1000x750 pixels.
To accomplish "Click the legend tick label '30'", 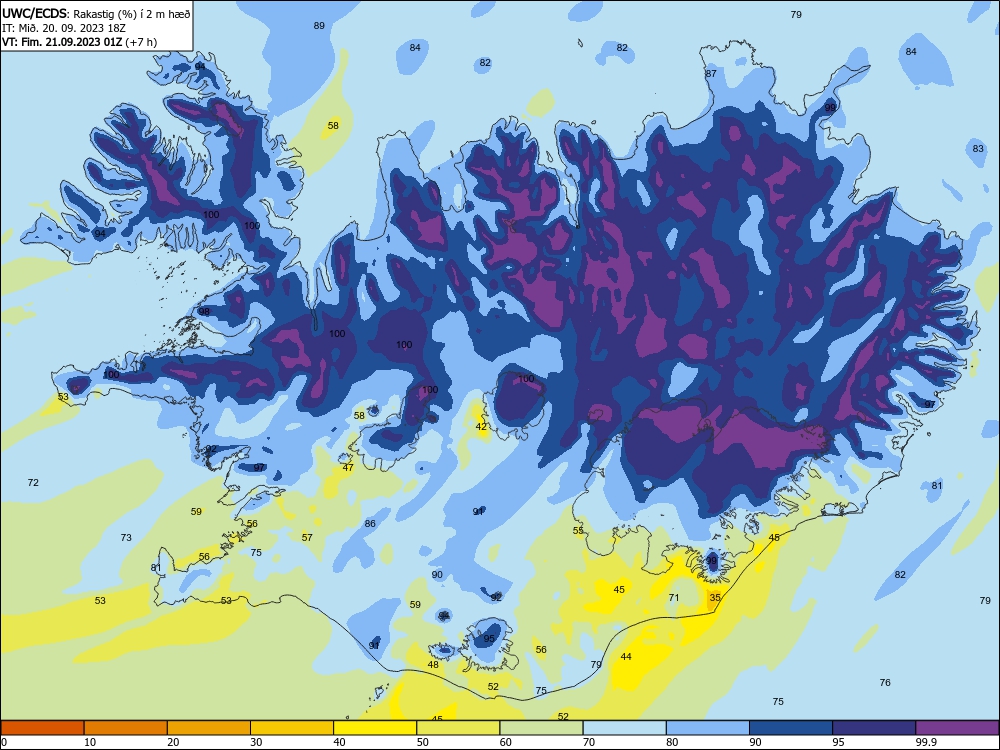I will pos(256,742).
